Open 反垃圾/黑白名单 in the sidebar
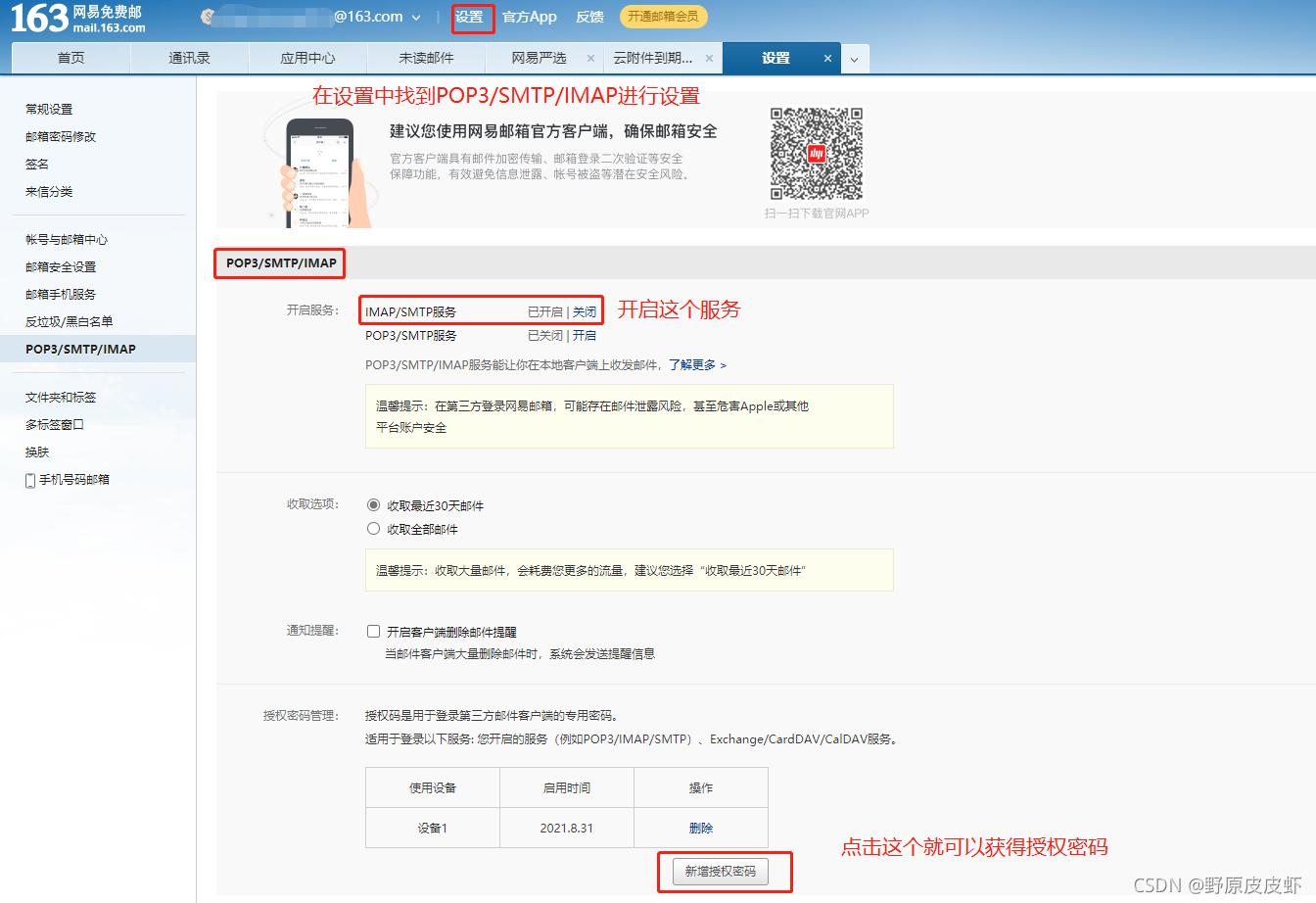The height and width of the screenshot is (903, 1316). coord(70,322)
